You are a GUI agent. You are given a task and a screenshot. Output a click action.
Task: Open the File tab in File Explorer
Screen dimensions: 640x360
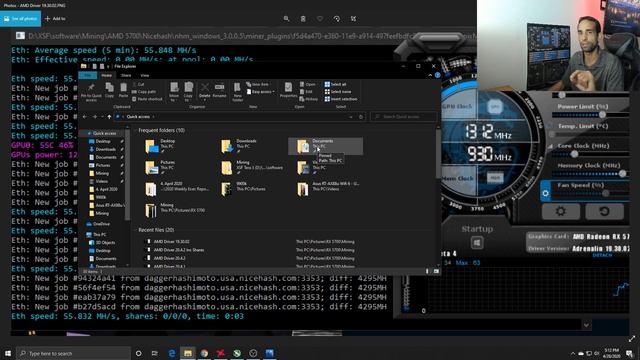88,75
